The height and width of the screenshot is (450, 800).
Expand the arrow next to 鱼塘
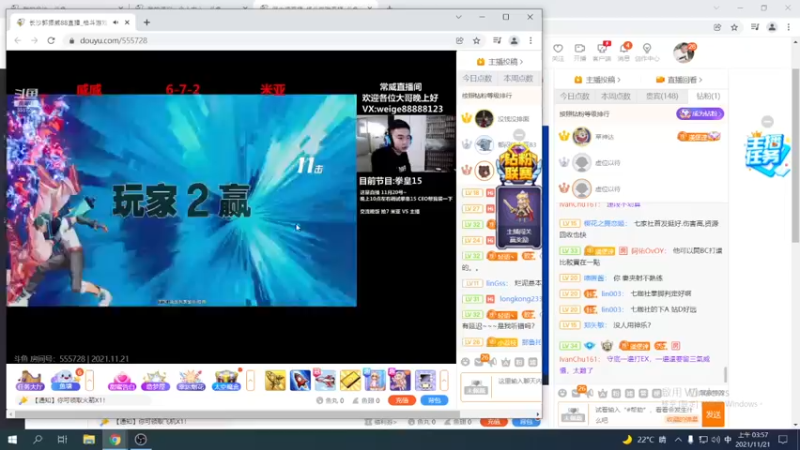[x=89, y=381]
